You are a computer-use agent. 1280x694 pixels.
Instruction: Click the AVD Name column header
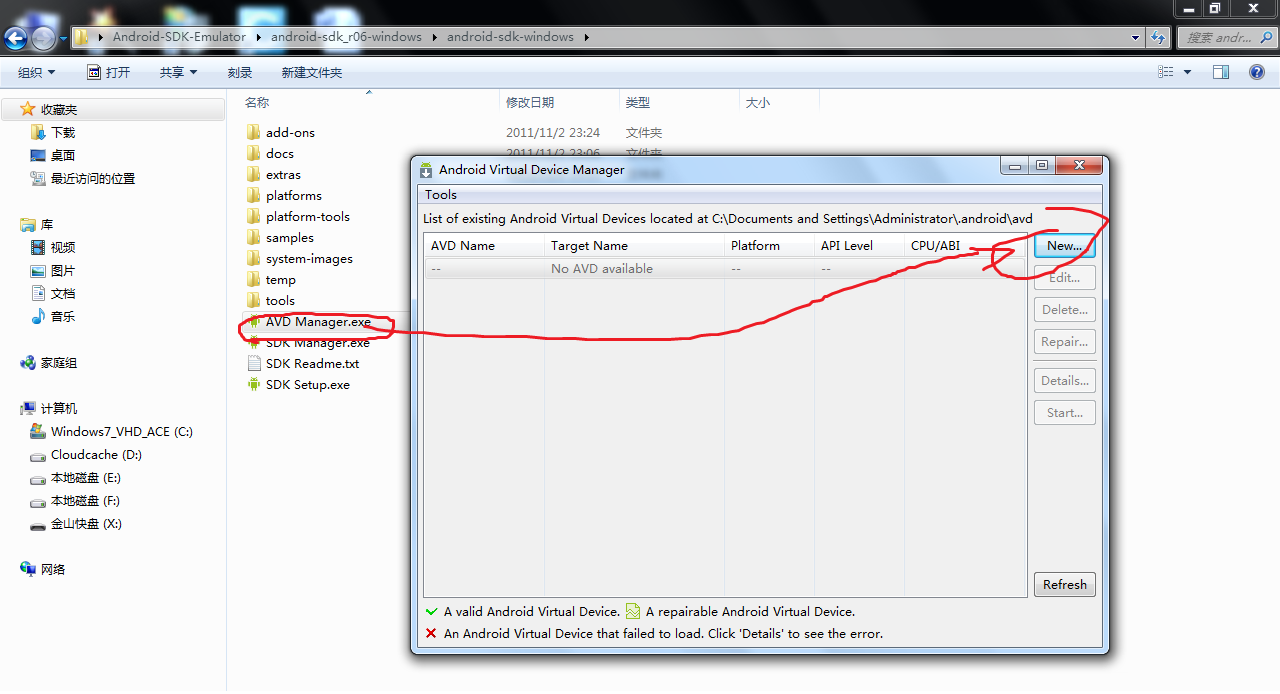click(484, 245)
